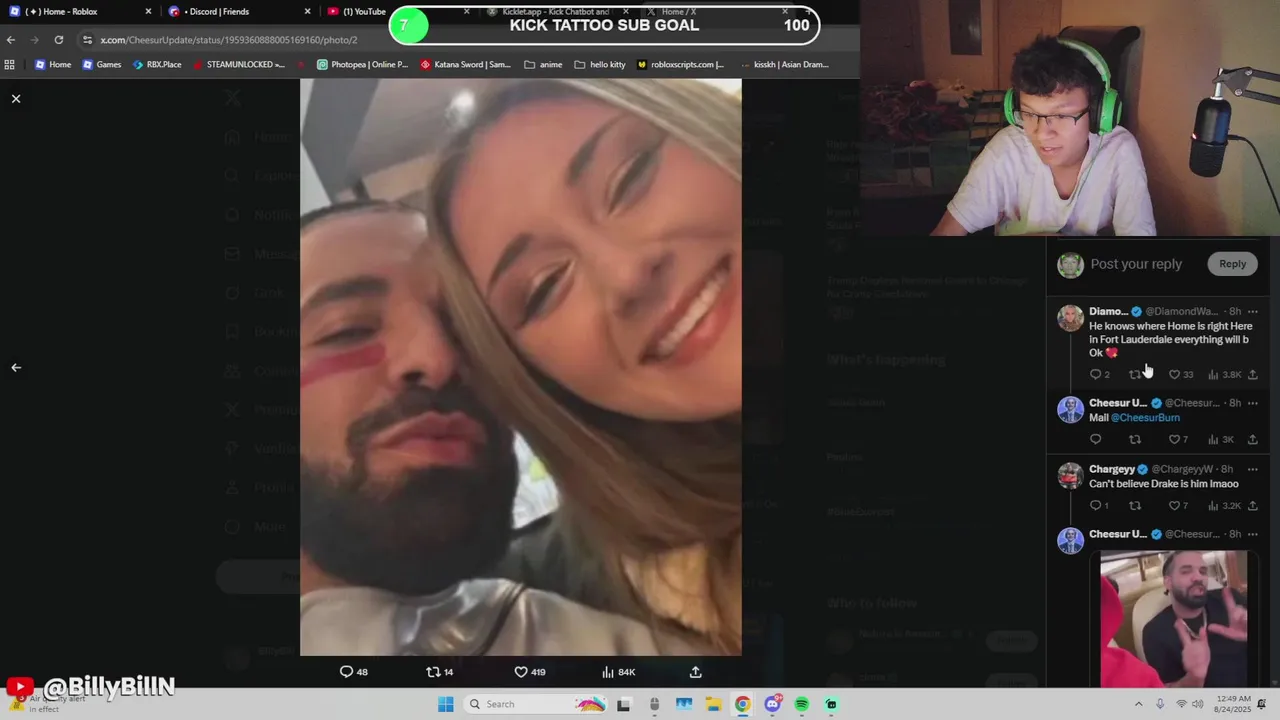Repost the photo with the 14 reposts icon
Screen dimensions: 1280x720
440,672
